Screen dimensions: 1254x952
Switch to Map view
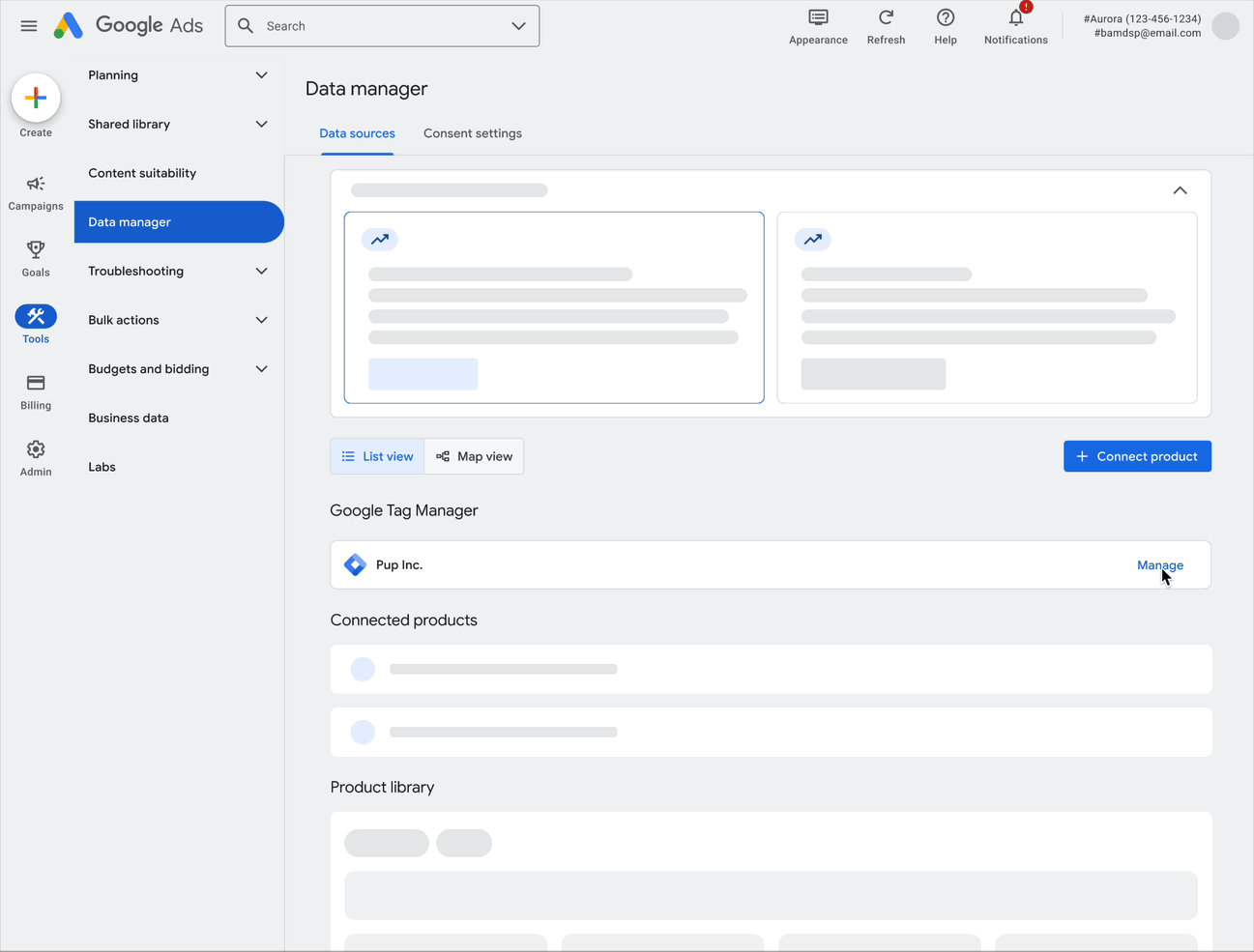tap(474, 456)
